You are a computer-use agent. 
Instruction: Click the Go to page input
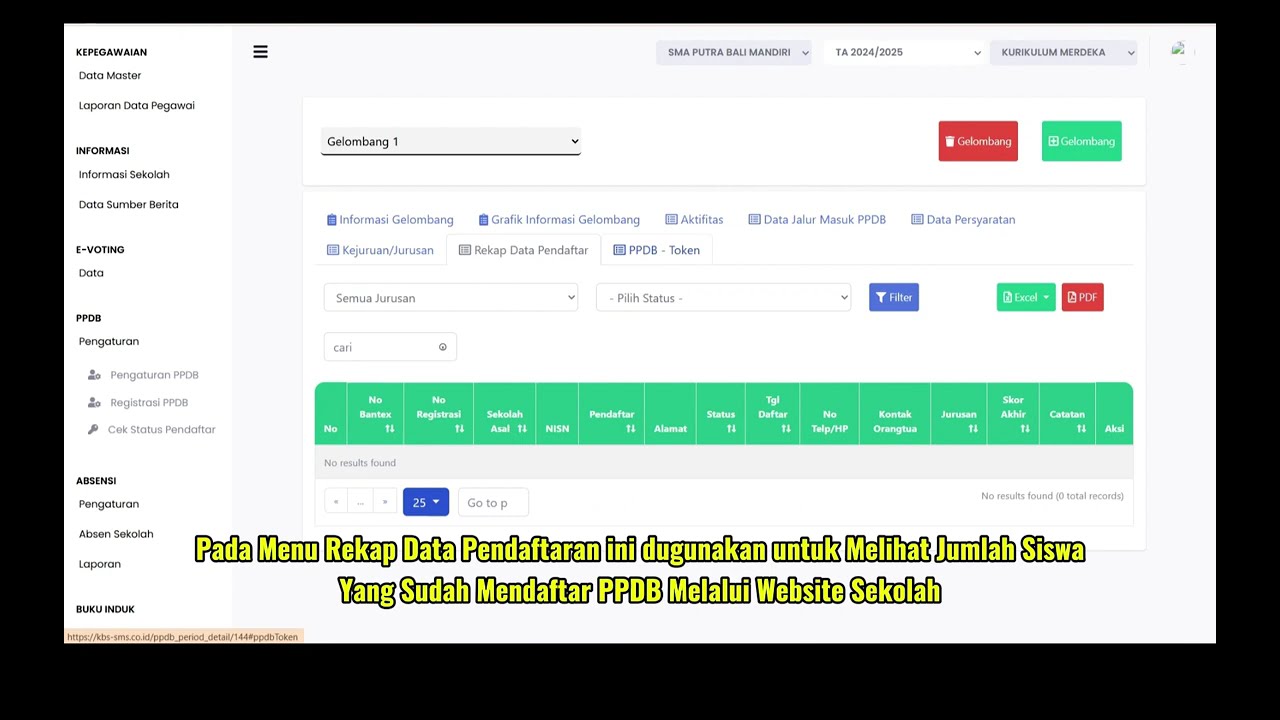[x=493, y=502]
